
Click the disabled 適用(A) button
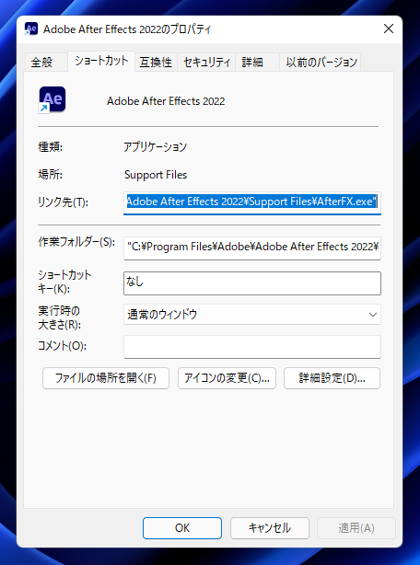[x=356, y=528]
